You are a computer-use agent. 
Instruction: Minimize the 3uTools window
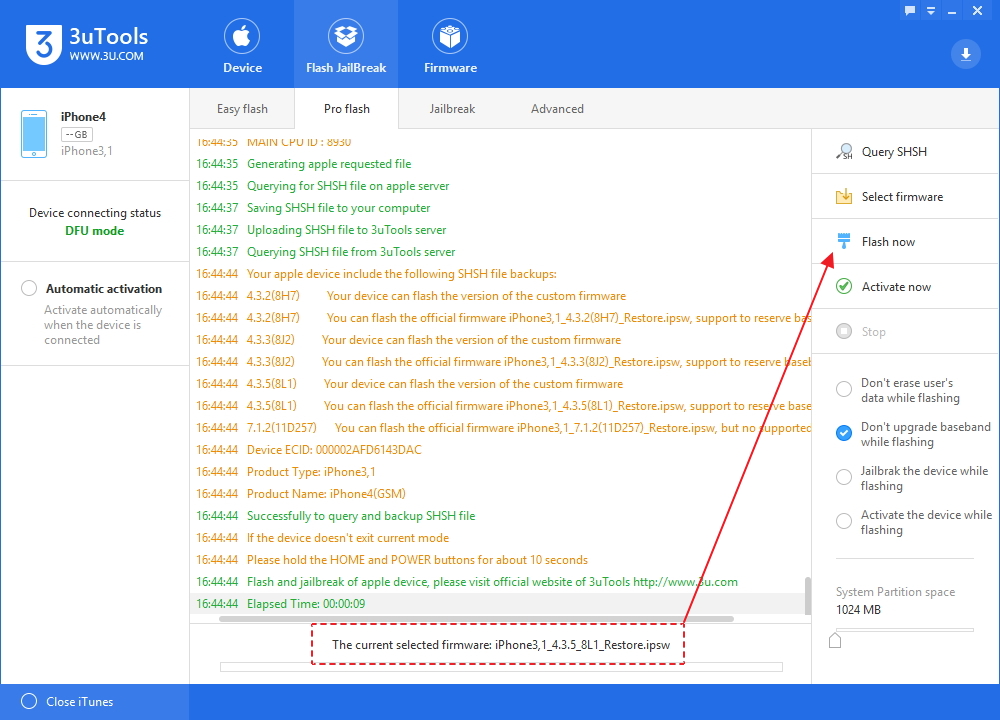(x=952, y=11)
